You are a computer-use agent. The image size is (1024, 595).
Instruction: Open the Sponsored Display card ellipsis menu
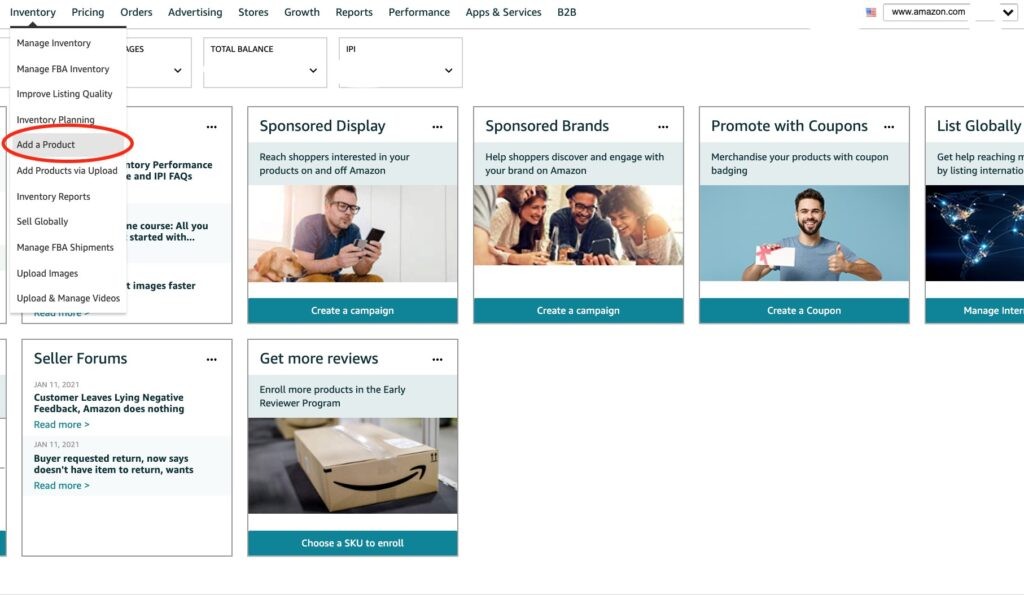437,127
